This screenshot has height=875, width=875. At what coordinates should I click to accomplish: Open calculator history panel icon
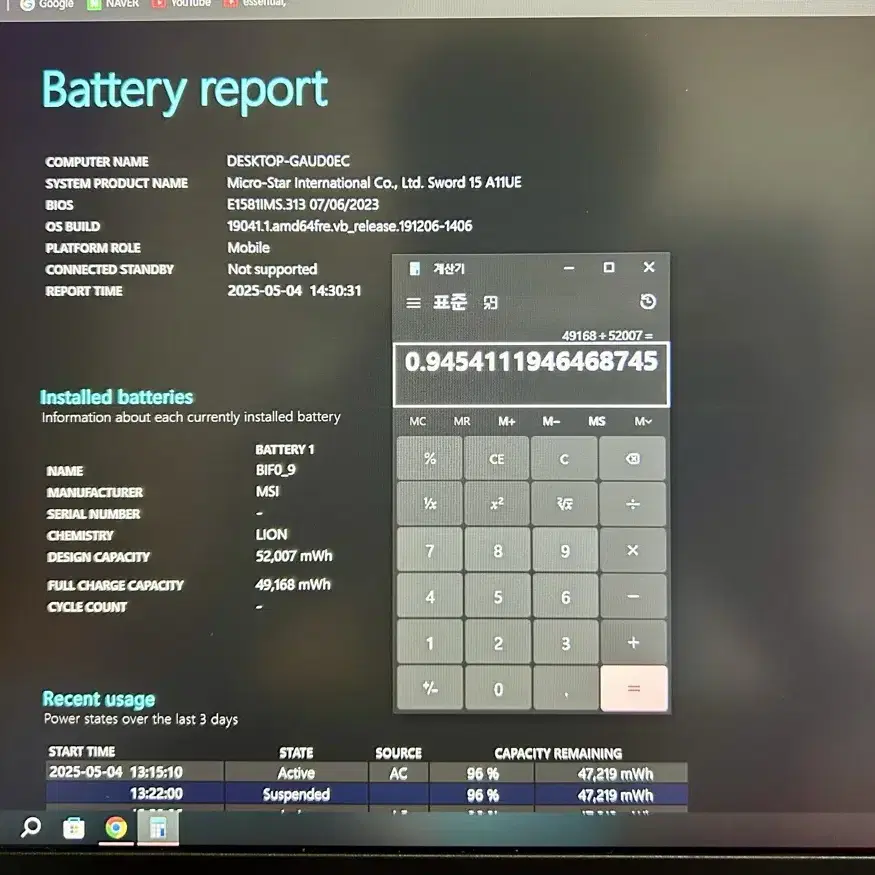coord(647,302)
